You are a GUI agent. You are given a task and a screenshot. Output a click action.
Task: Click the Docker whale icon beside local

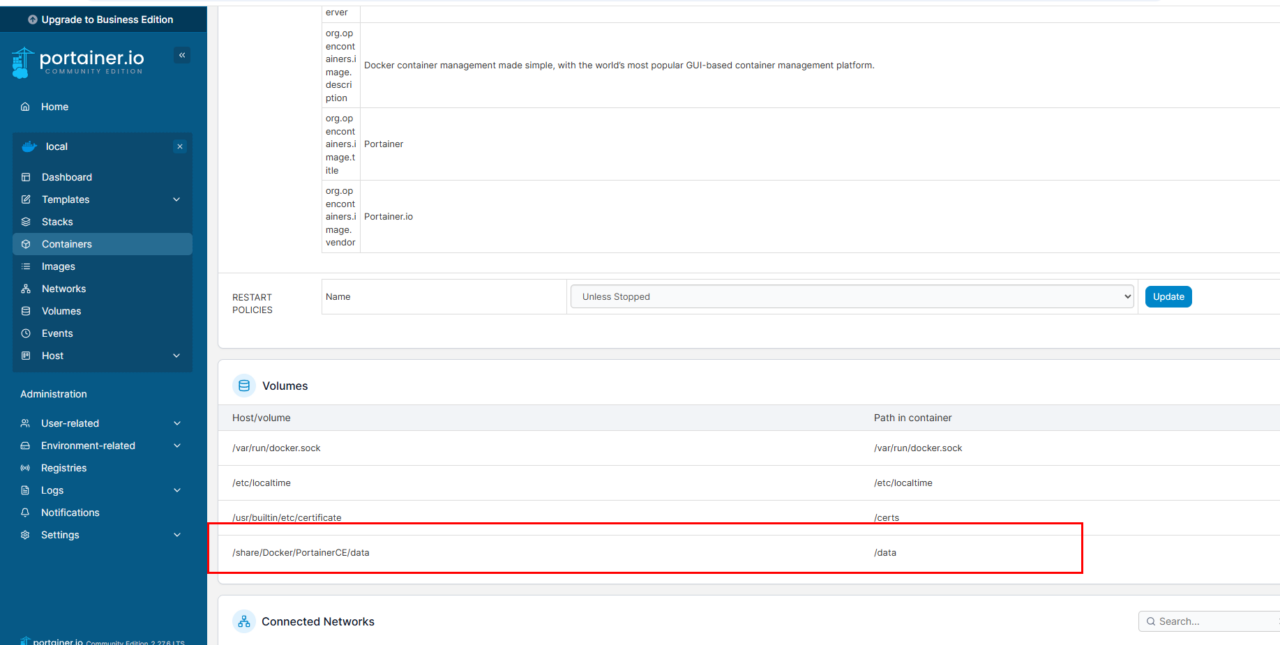pyautogui.click(x=29, y=146)
